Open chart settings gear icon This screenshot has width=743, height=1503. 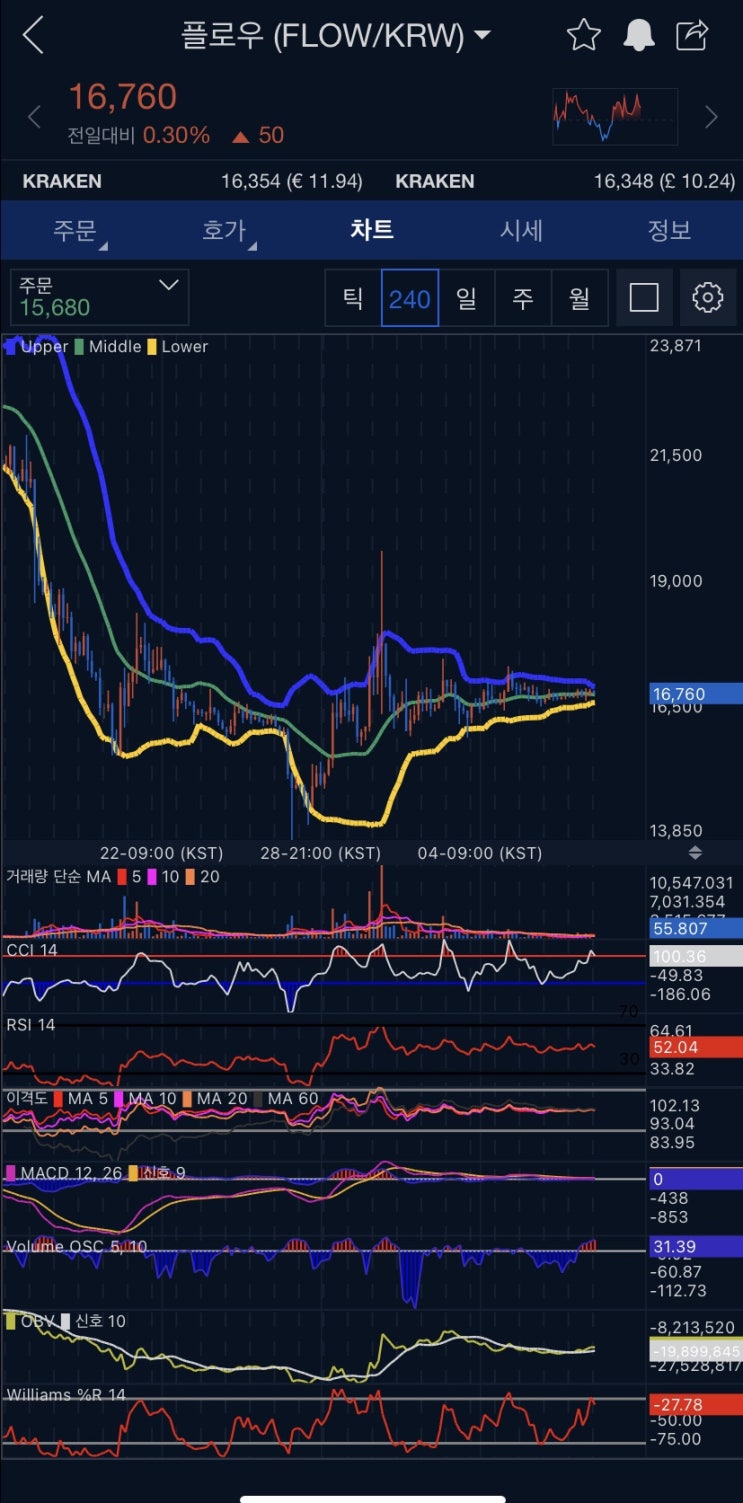(707, 297)
